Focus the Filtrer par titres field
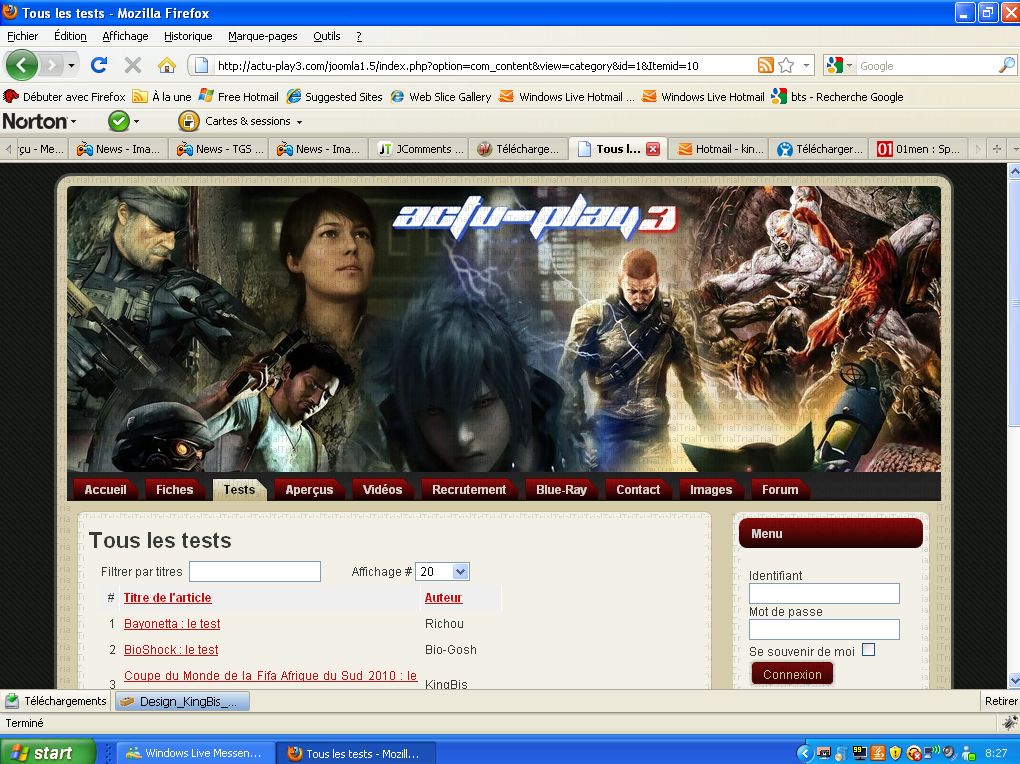 coord(255,571)
